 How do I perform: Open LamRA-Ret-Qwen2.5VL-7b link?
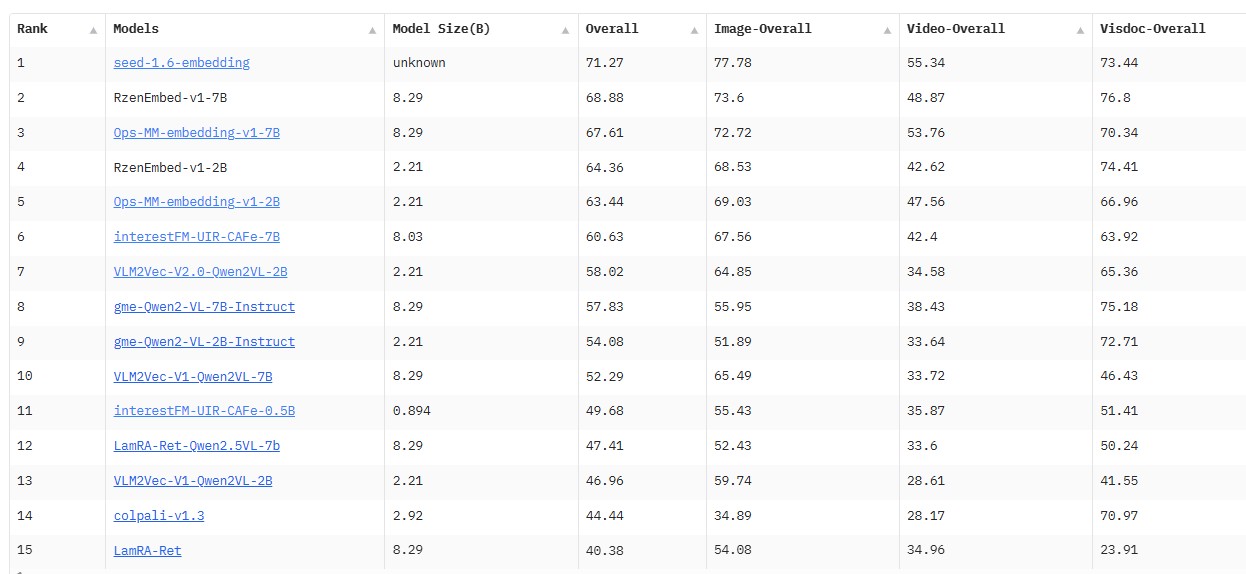pyautogui.click(x=196, y=446)
